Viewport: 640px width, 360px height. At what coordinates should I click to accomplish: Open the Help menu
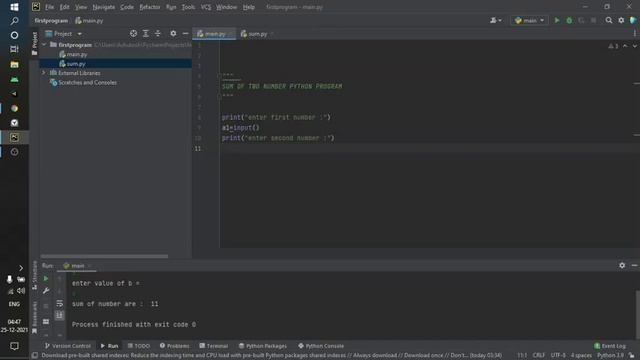pyautogui.click(x=249, y=7)
